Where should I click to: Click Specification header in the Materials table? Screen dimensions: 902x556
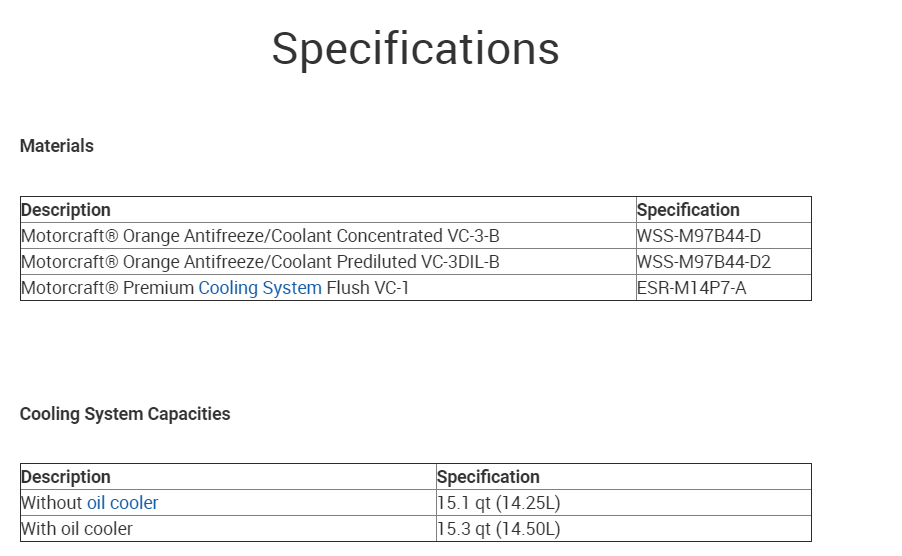tap(688, 210)
